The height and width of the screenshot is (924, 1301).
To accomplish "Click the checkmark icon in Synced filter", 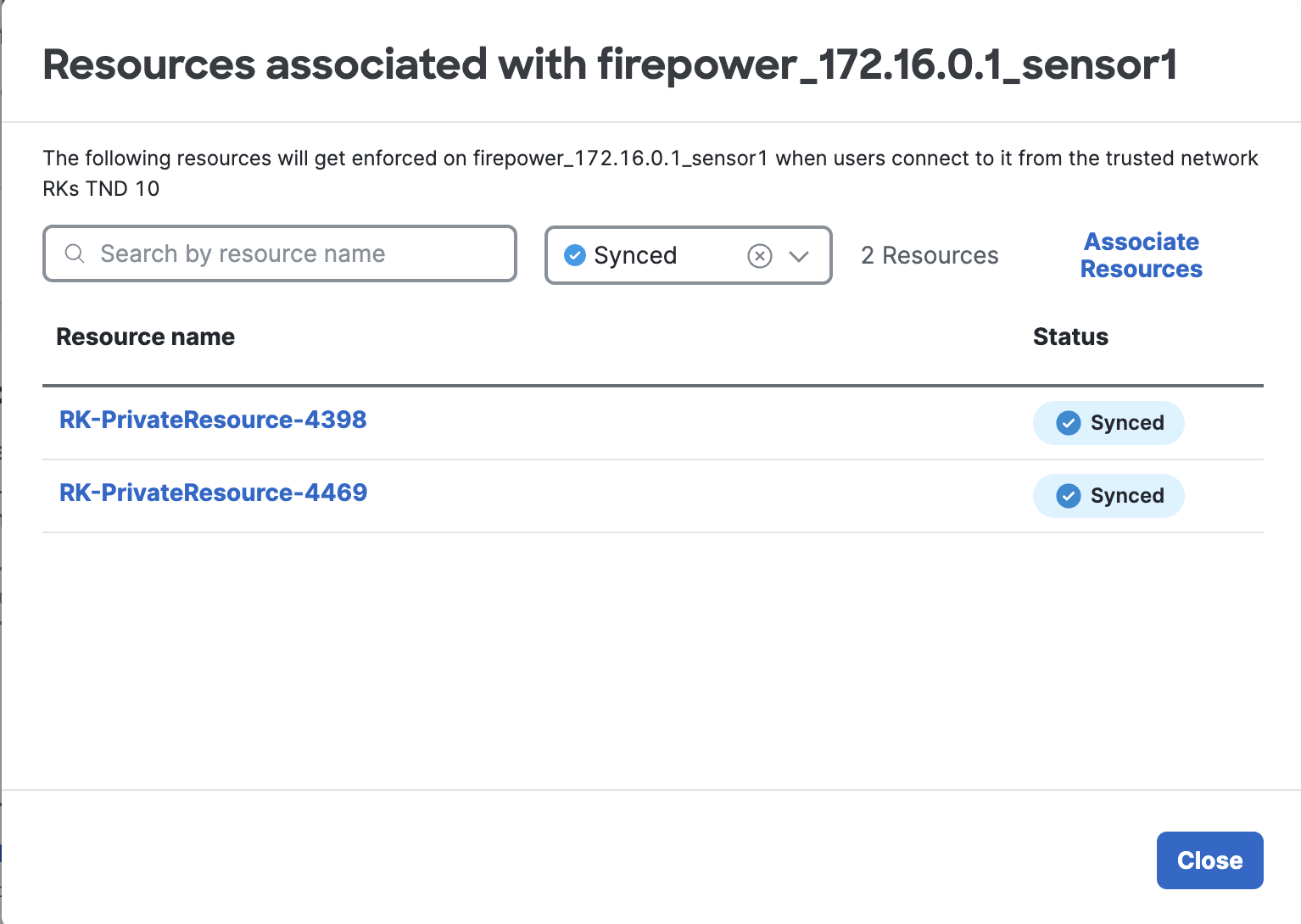I will [575, 255].
